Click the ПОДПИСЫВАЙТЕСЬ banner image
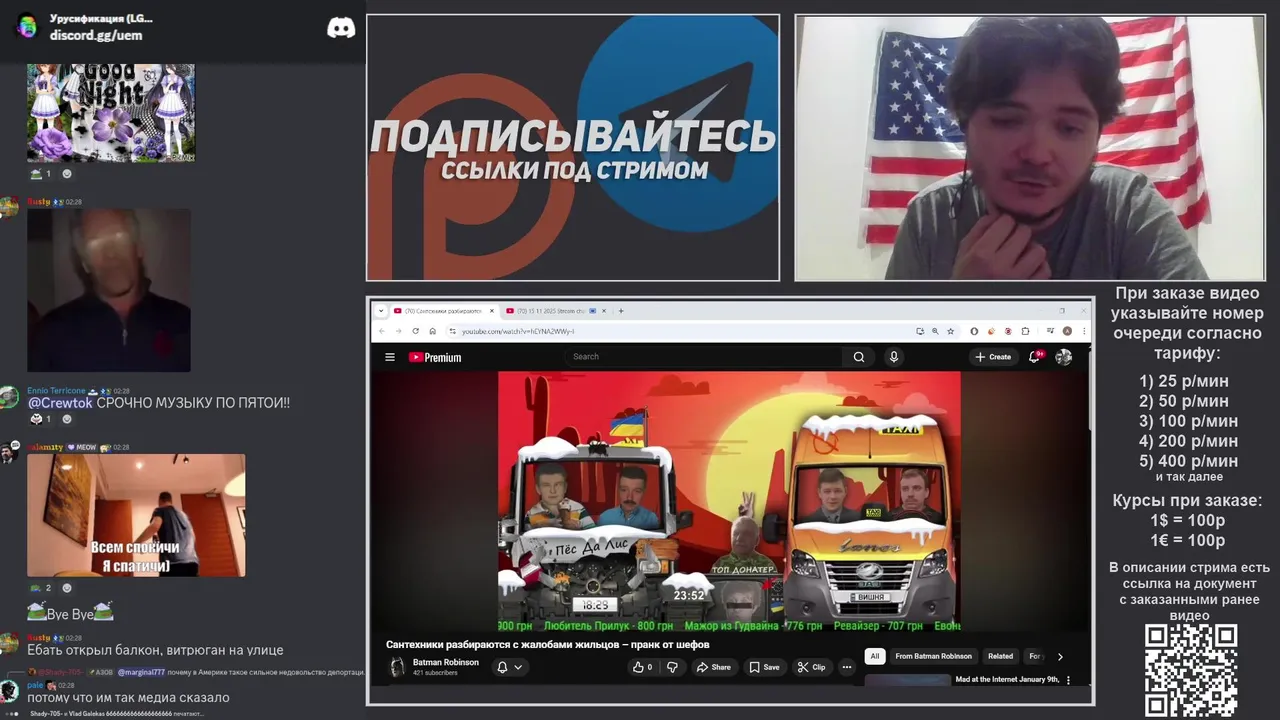Screen dimensions: 1280x720 [572, 148]
